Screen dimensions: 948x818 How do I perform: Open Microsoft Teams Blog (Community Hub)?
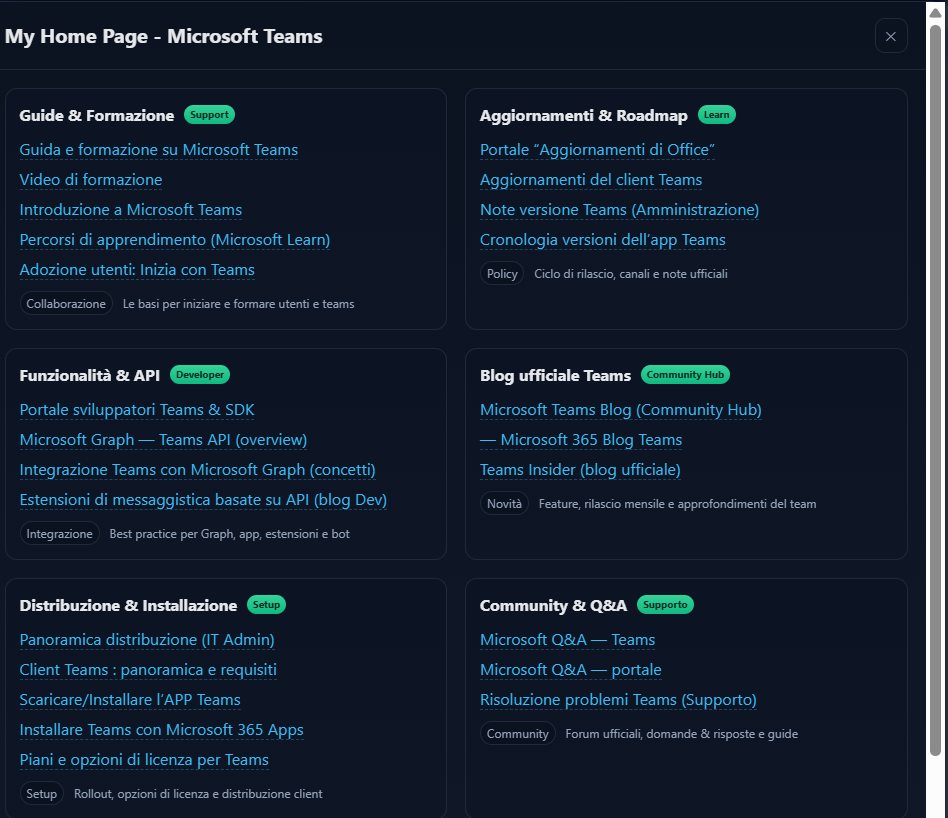[620, 410]
